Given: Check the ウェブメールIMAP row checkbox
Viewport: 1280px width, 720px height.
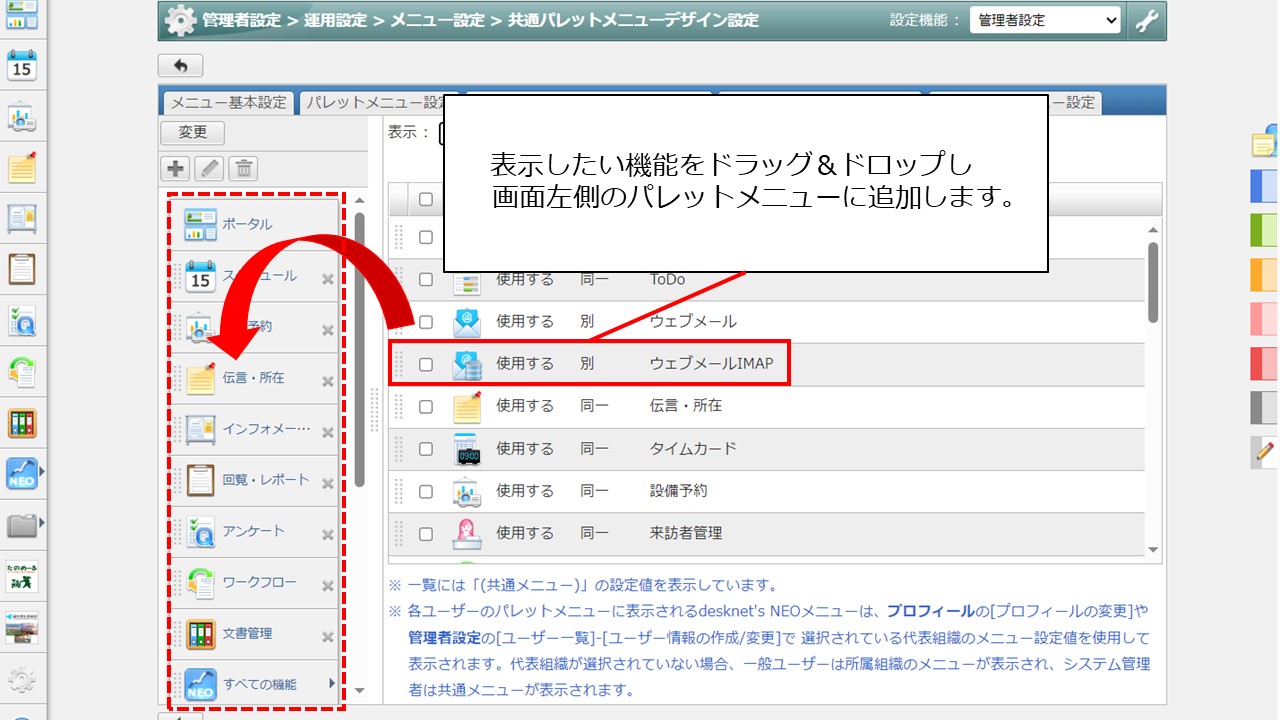Looking at the screenshot, I should click(x=424, y=363).
